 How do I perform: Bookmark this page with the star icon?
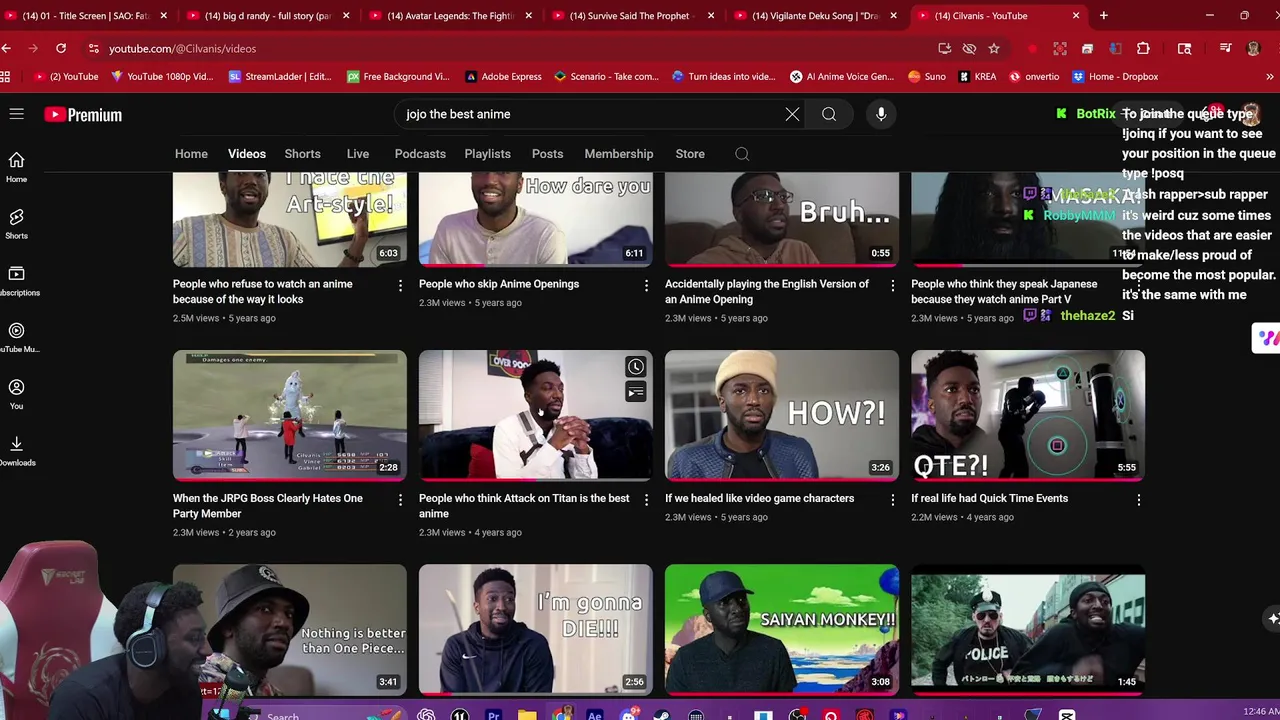coord(993,48)
